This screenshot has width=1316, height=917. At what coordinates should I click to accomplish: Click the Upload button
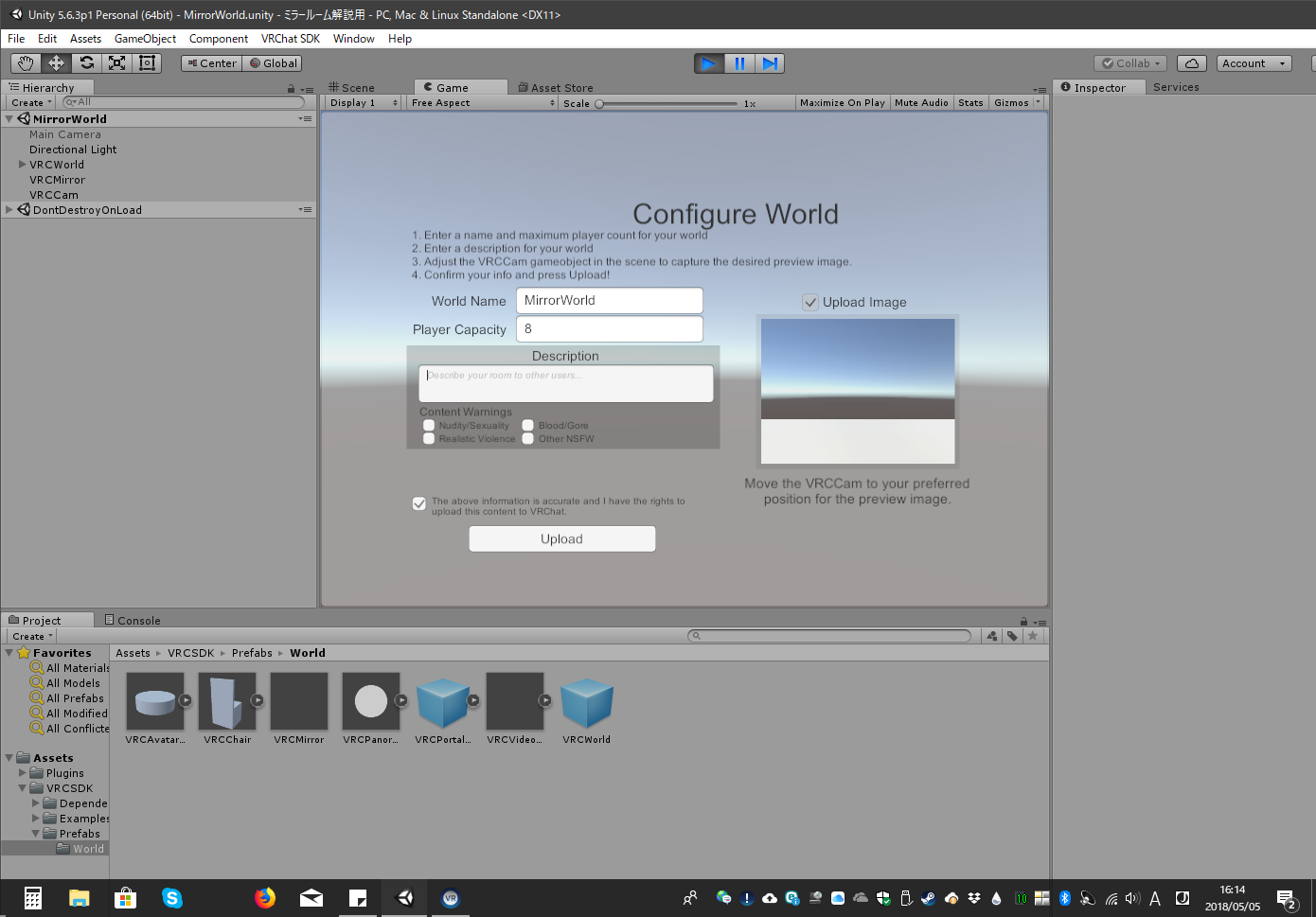tap(562, 538)
